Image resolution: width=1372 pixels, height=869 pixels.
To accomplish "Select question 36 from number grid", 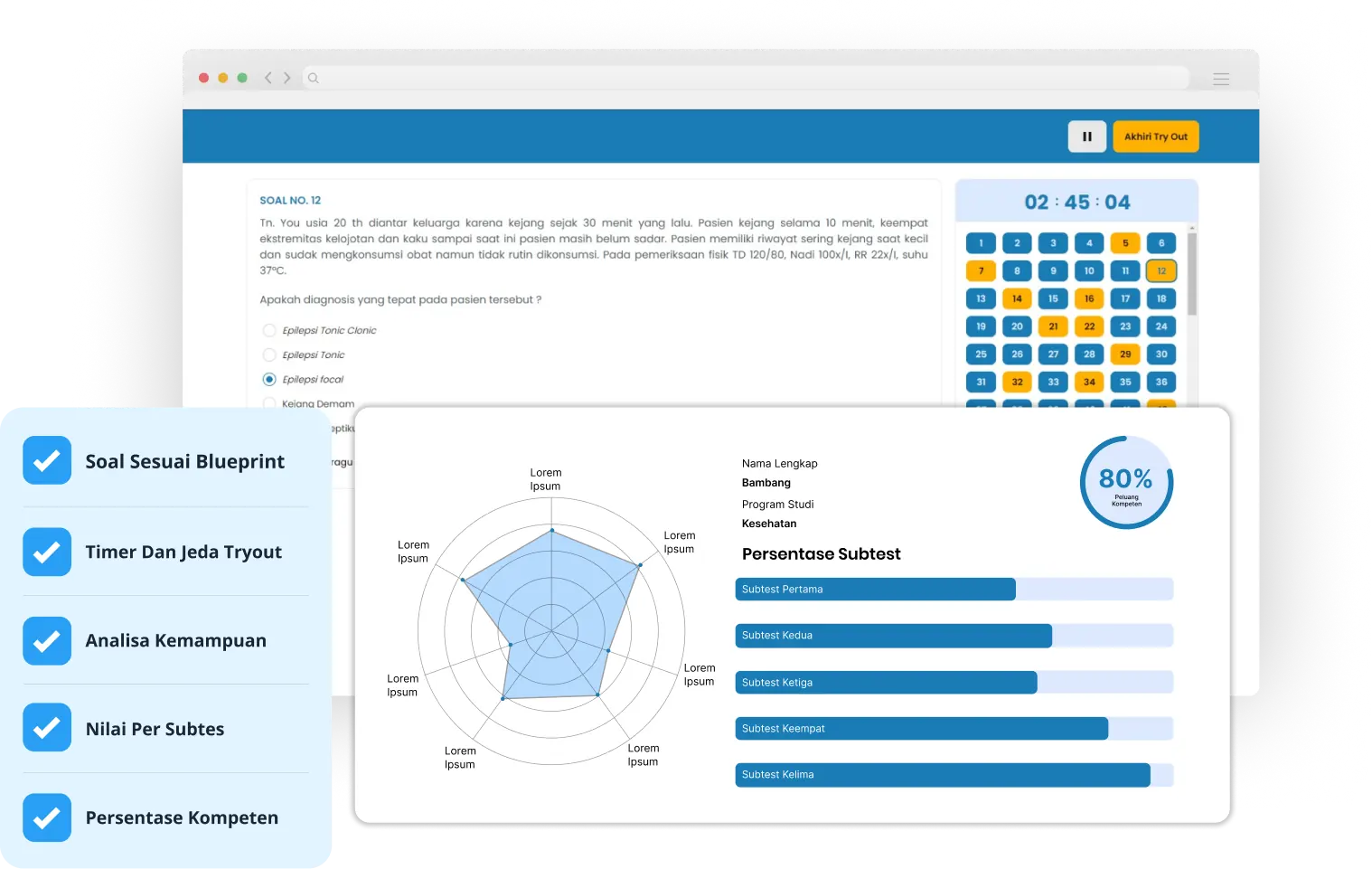I will coord(1161,382).
